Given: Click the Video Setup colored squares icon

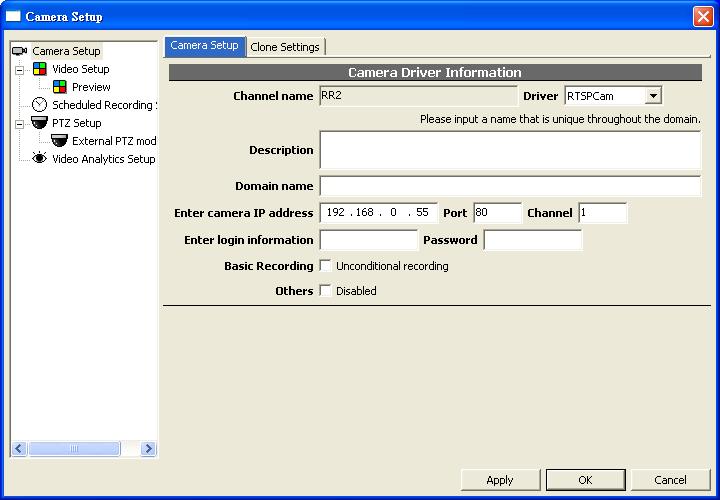Looking at the screenshot, I should pos(40,69).
